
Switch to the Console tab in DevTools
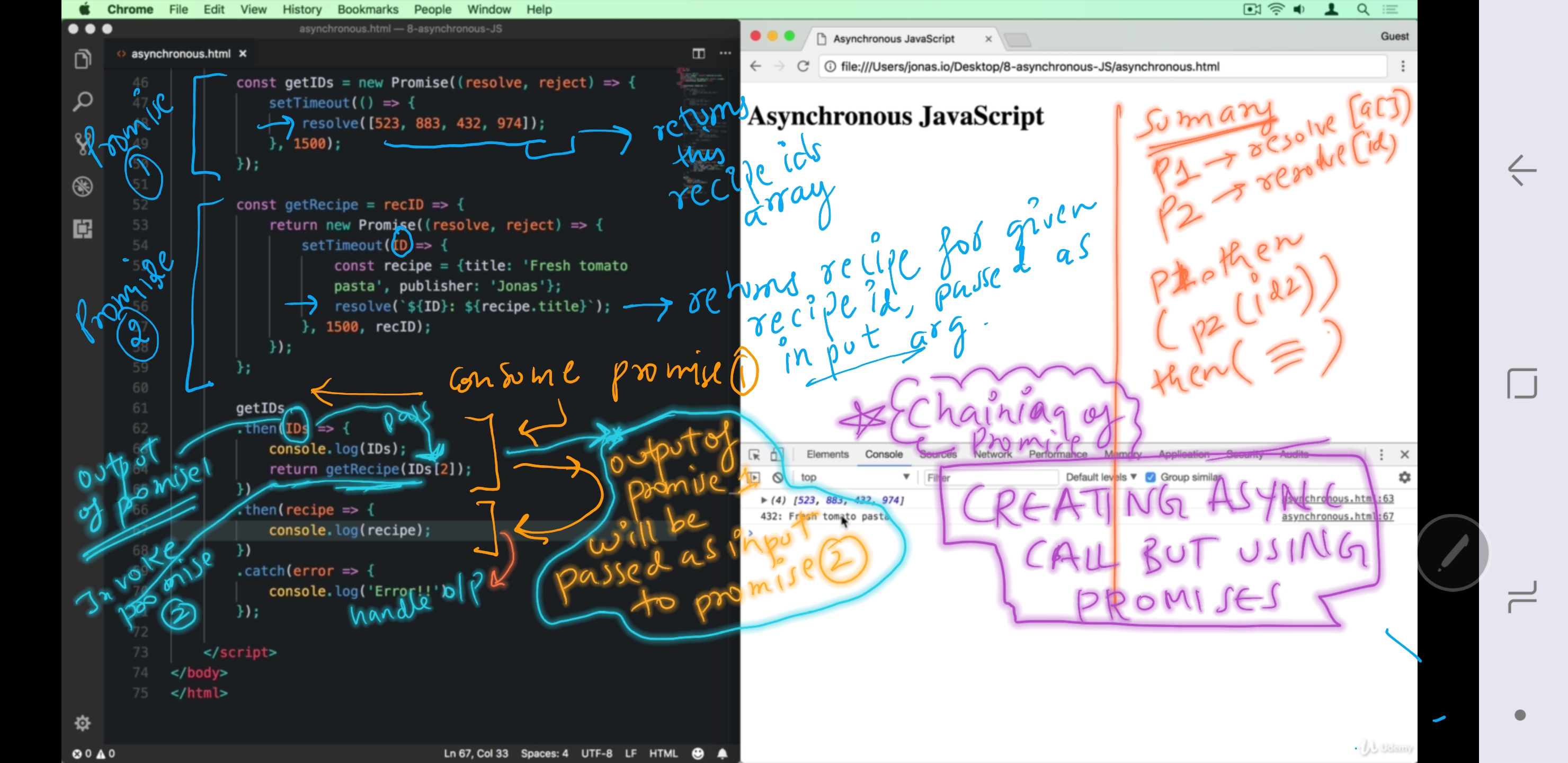coord(884,454)
